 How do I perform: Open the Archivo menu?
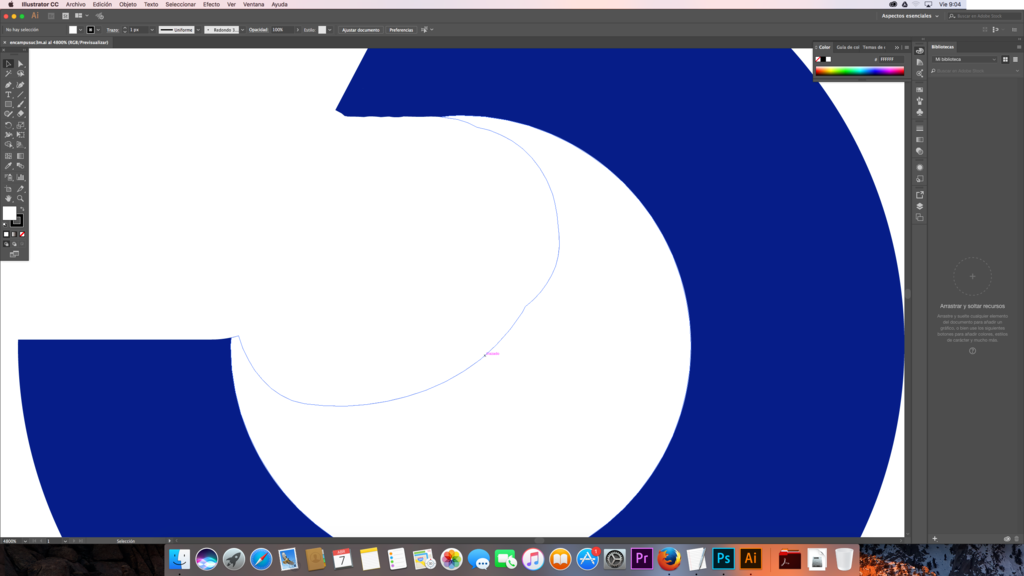coord(75,5)
